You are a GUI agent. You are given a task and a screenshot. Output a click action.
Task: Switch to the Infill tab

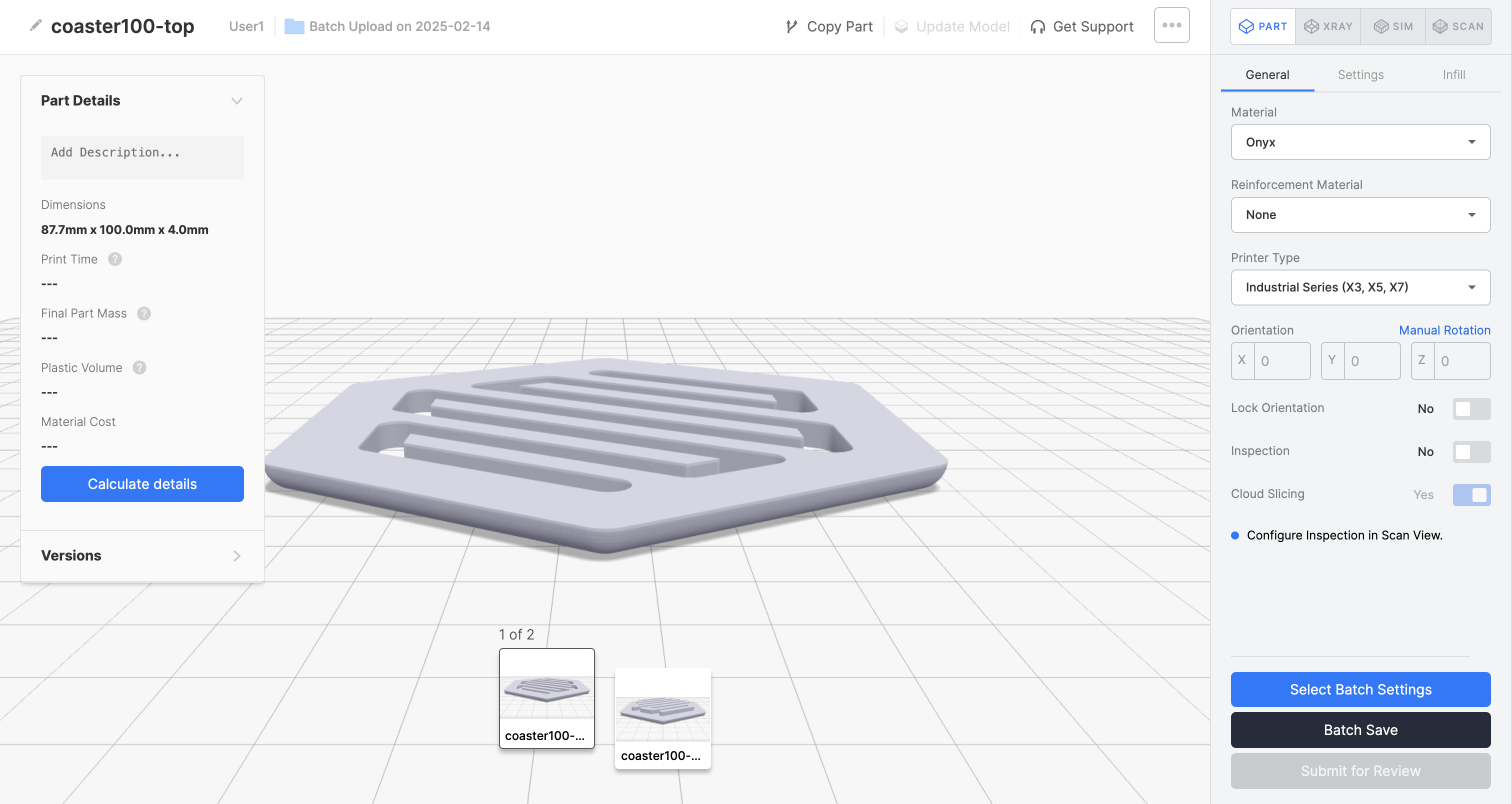[x=1454, y=74]
